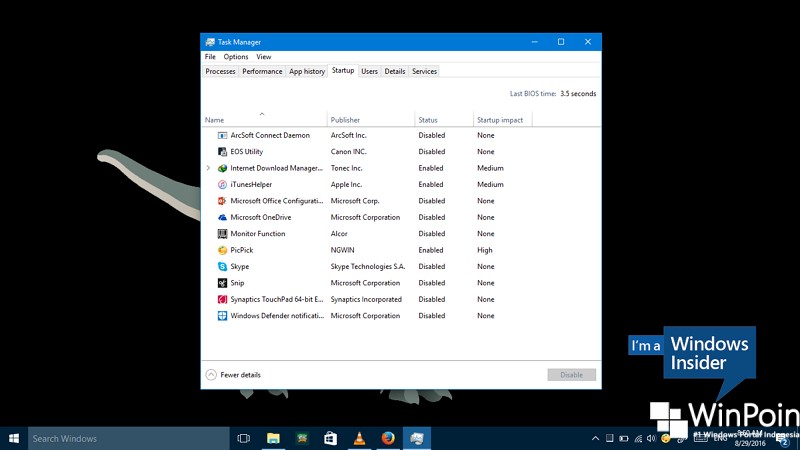
Task: Click the Microsoft OneDrive cloud icon
Action: click(222, 217)
